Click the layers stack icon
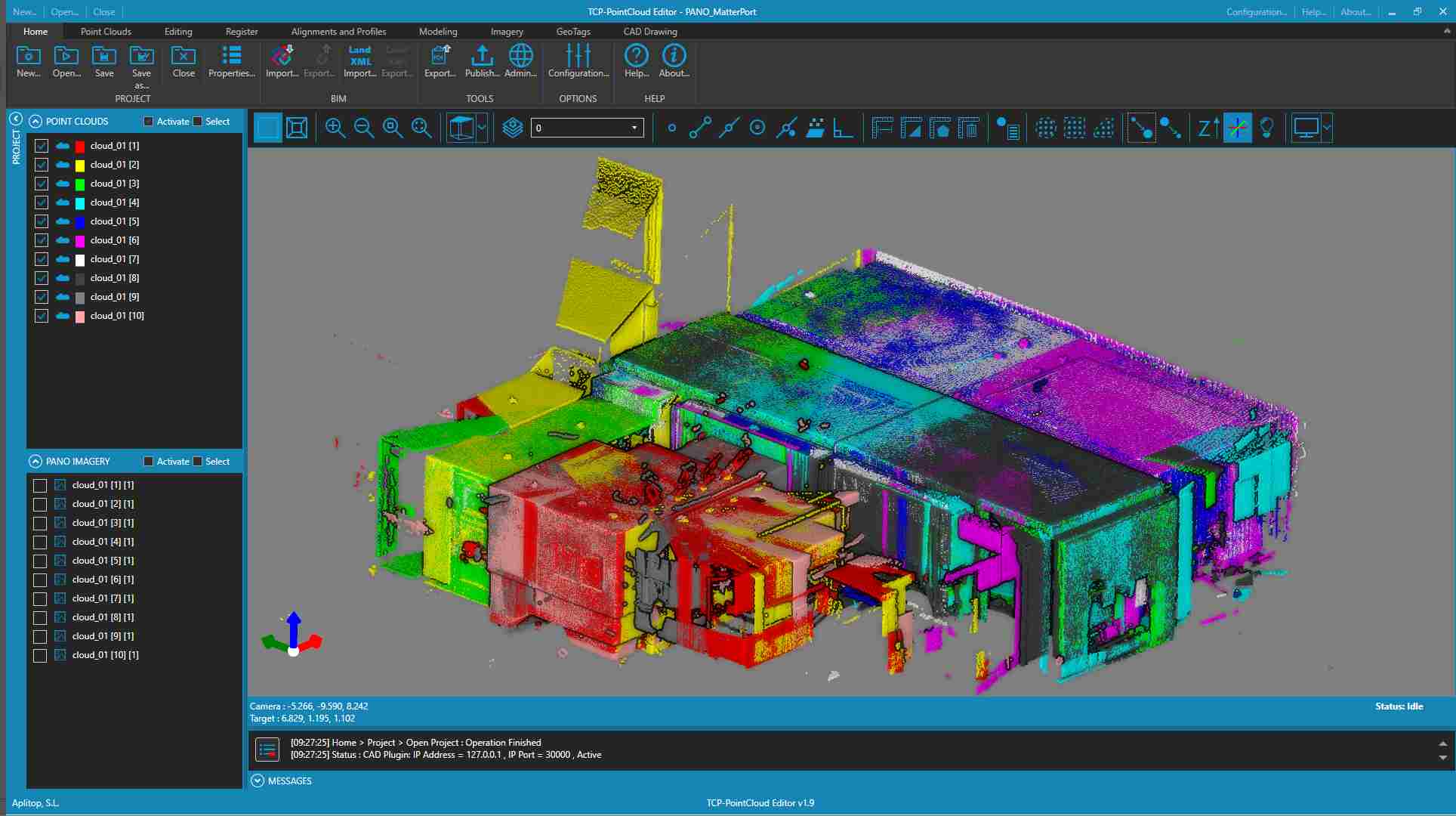1456x816 pixels. 513,128
